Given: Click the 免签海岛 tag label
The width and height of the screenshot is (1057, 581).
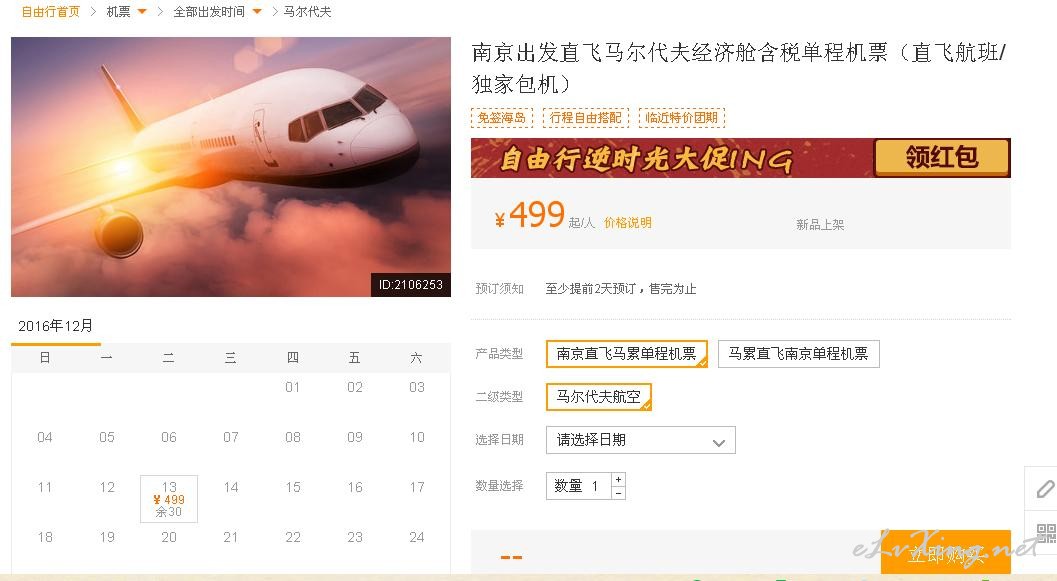Looking at the screenshot, I should point(502,117).
